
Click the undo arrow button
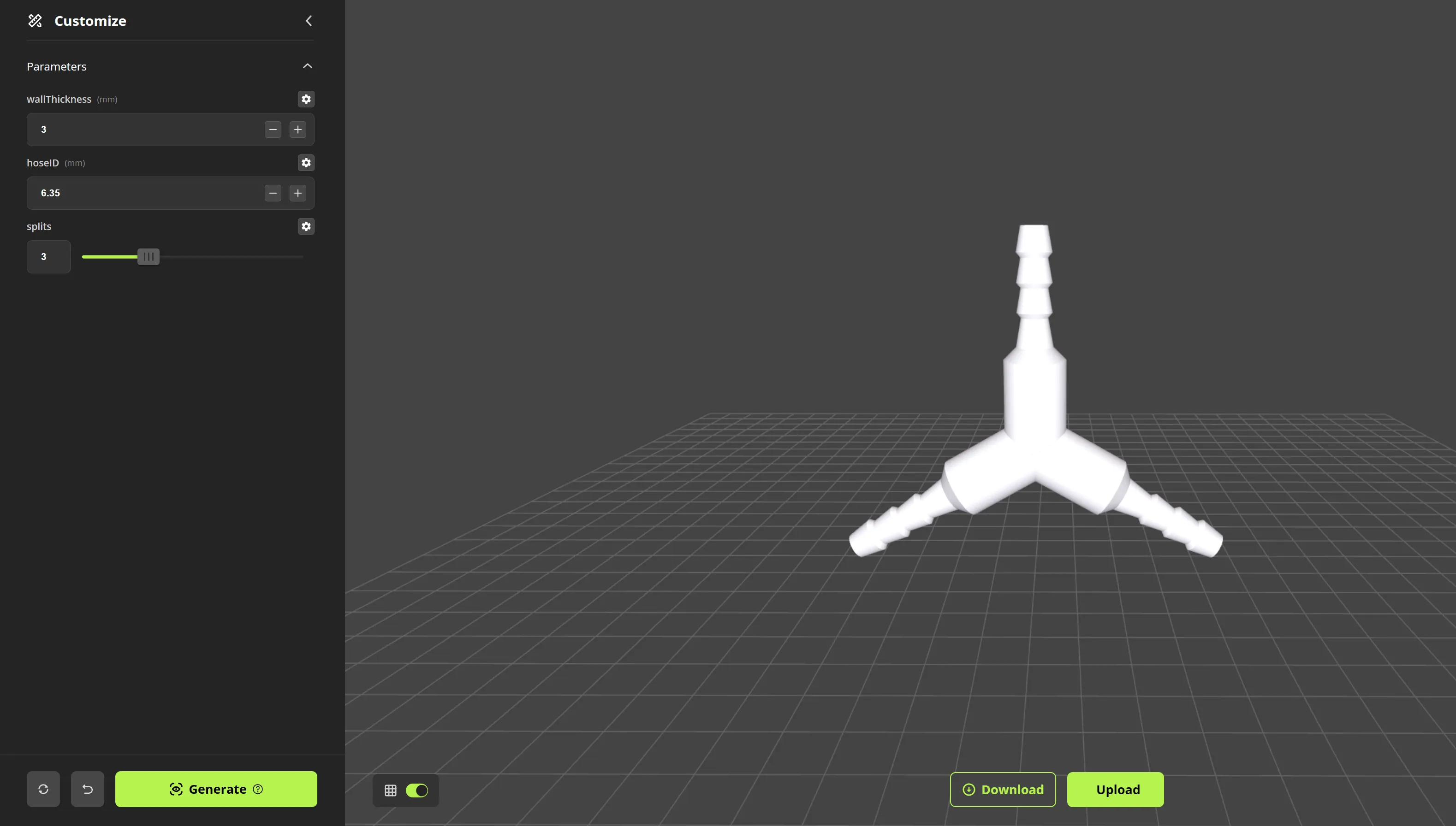pos(88,789)
